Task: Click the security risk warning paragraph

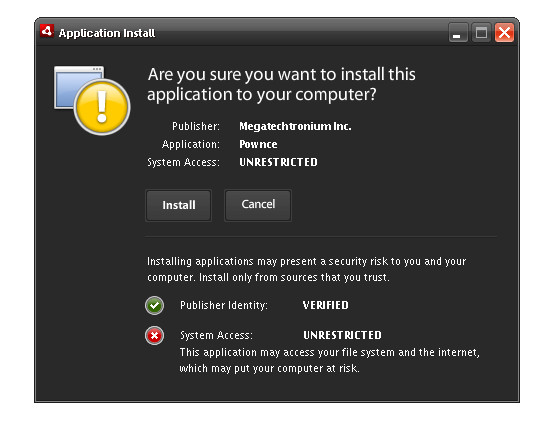Action: 306,269
